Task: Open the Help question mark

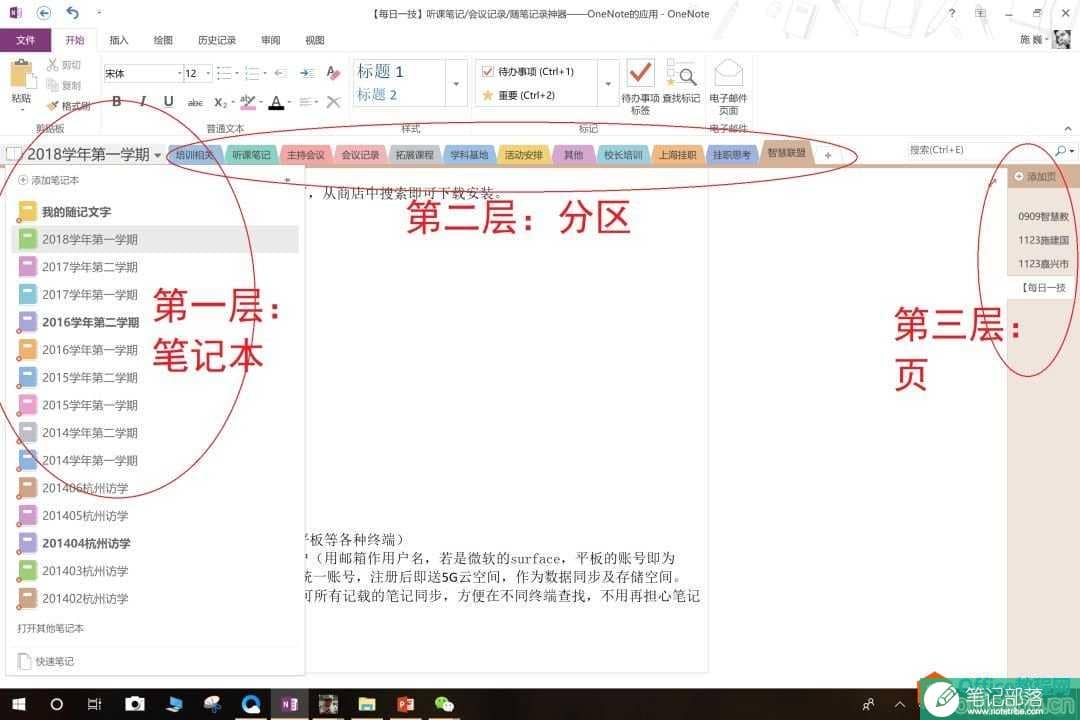Action: click(952, 13)
